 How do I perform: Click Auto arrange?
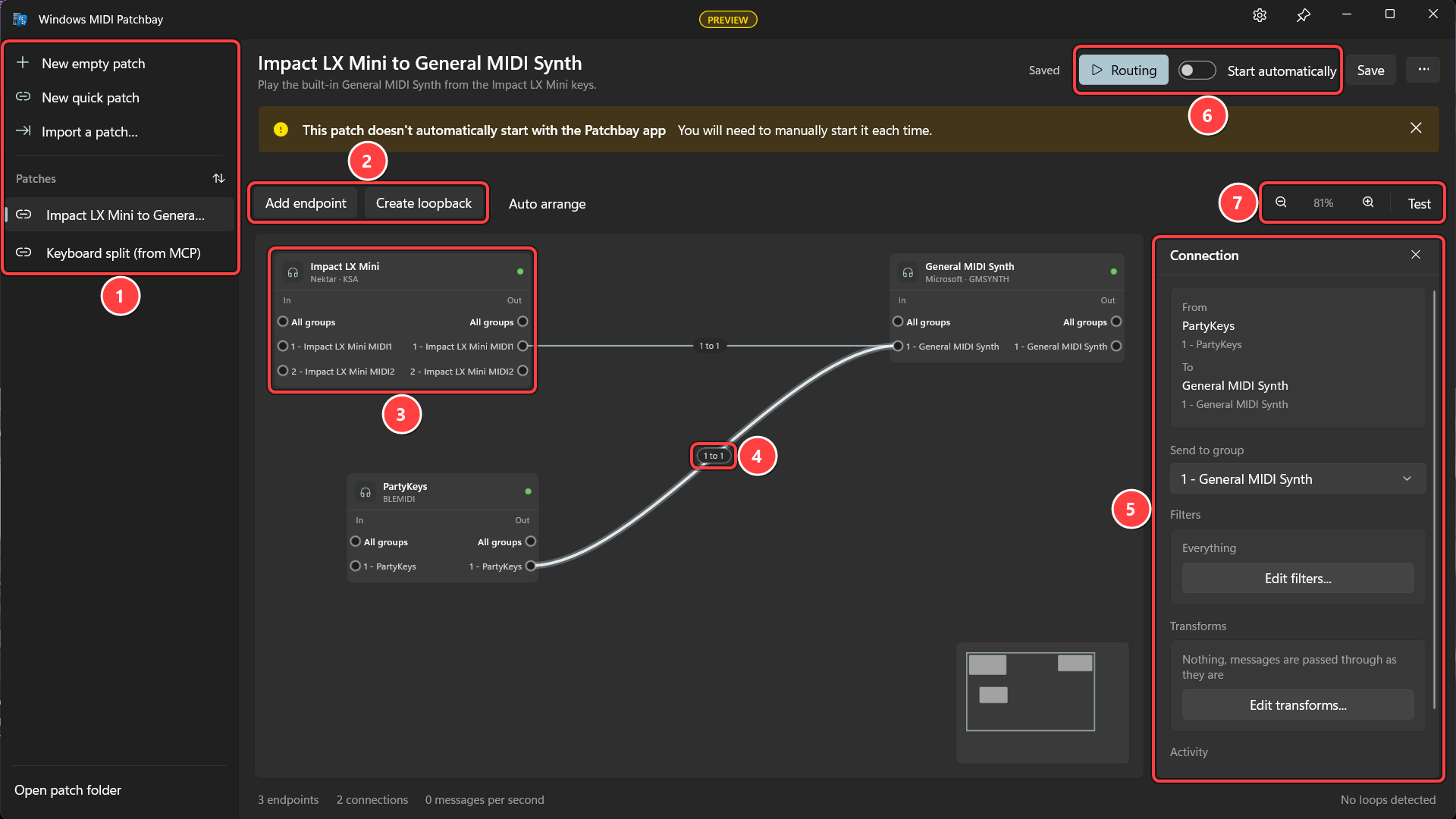(x=547, y=203)
